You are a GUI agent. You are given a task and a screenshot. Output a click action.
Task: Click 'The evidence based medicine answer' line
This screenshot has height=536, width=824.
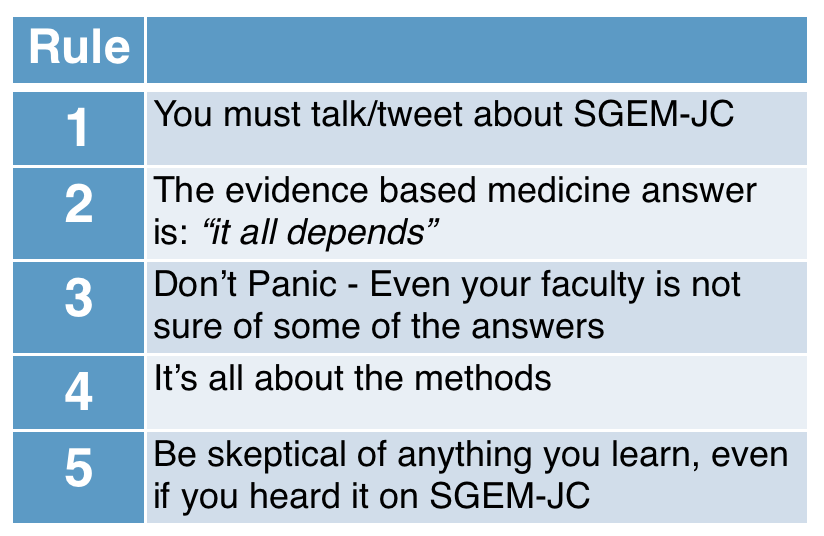click(x=455, y=190)
